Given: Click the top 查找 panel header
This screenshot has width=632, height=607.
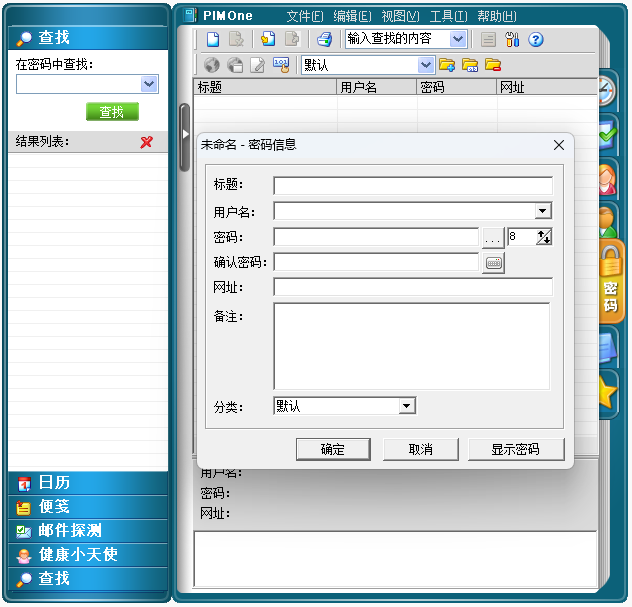Looking at the screenshot, I should [88, 38].
